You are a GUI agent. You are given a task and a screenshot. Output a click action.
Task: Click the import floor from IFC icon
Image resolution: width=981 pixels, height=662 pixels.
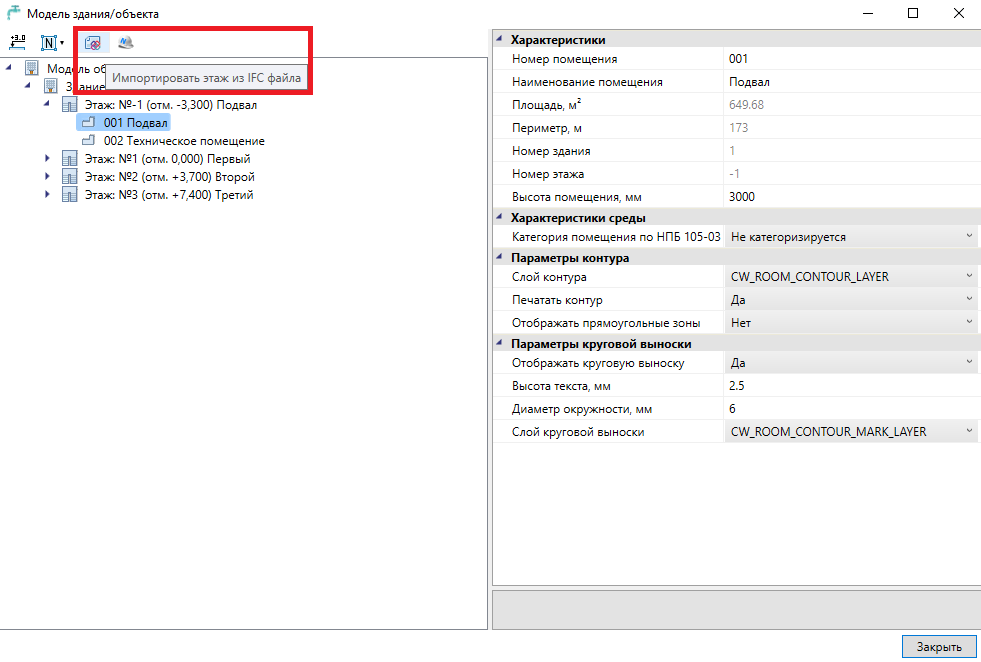pos(93,43)
